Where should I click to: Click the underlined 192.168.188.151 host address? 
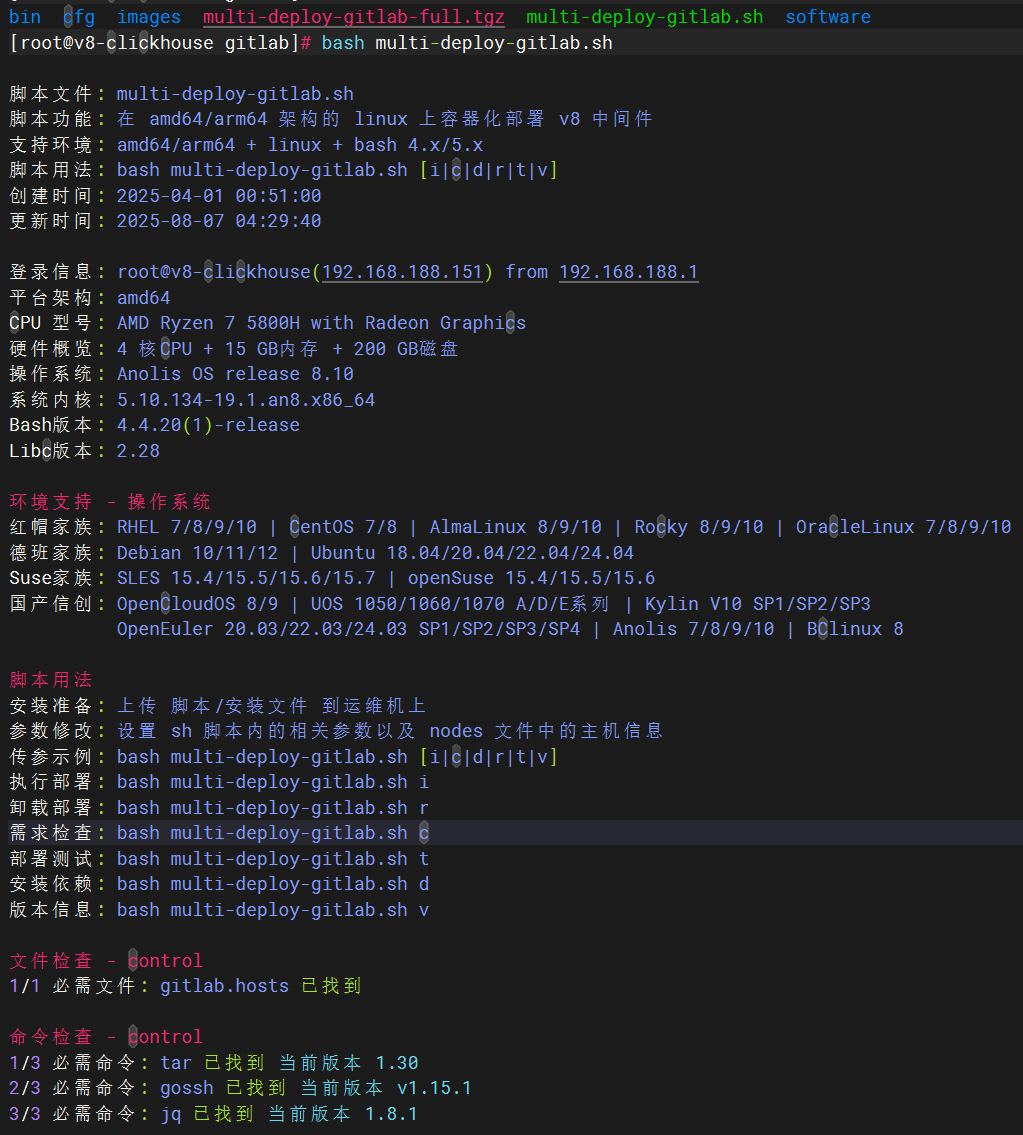pos(403,272)
